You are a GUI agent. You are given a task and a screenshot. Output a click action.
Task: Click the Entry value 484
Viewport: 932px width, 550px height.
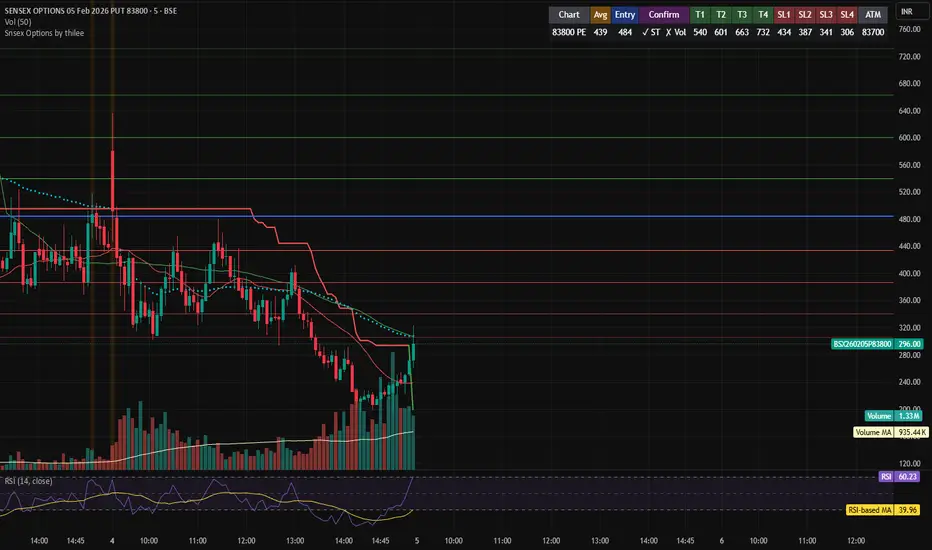point(625,32)
